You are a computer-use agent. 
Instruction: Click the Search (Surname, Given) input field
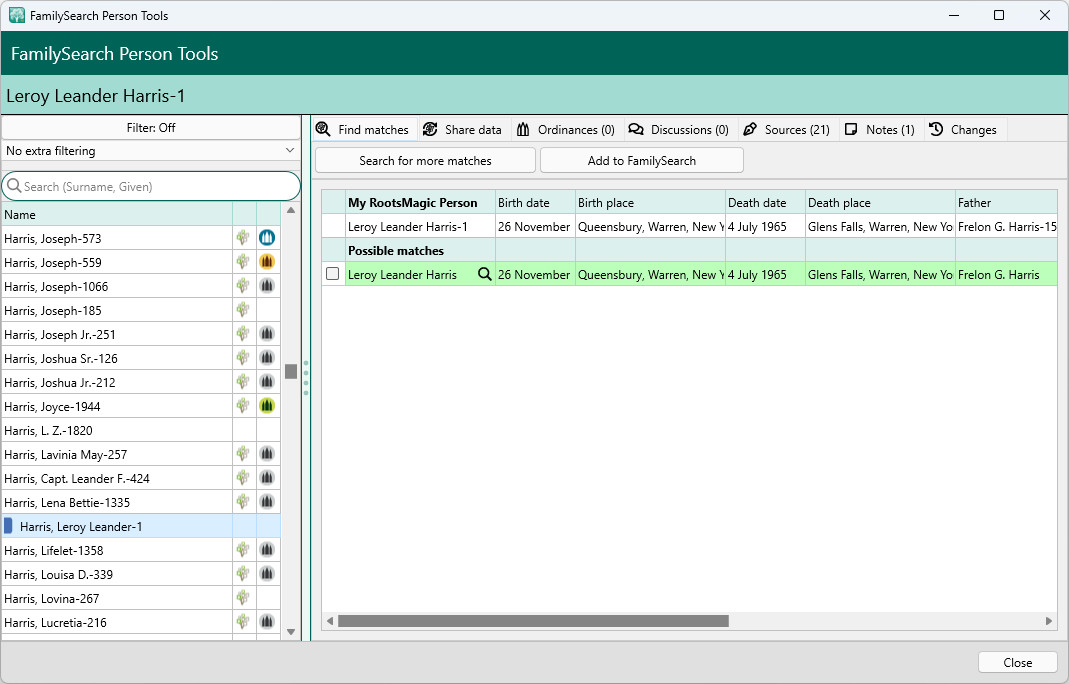(151, 186)
